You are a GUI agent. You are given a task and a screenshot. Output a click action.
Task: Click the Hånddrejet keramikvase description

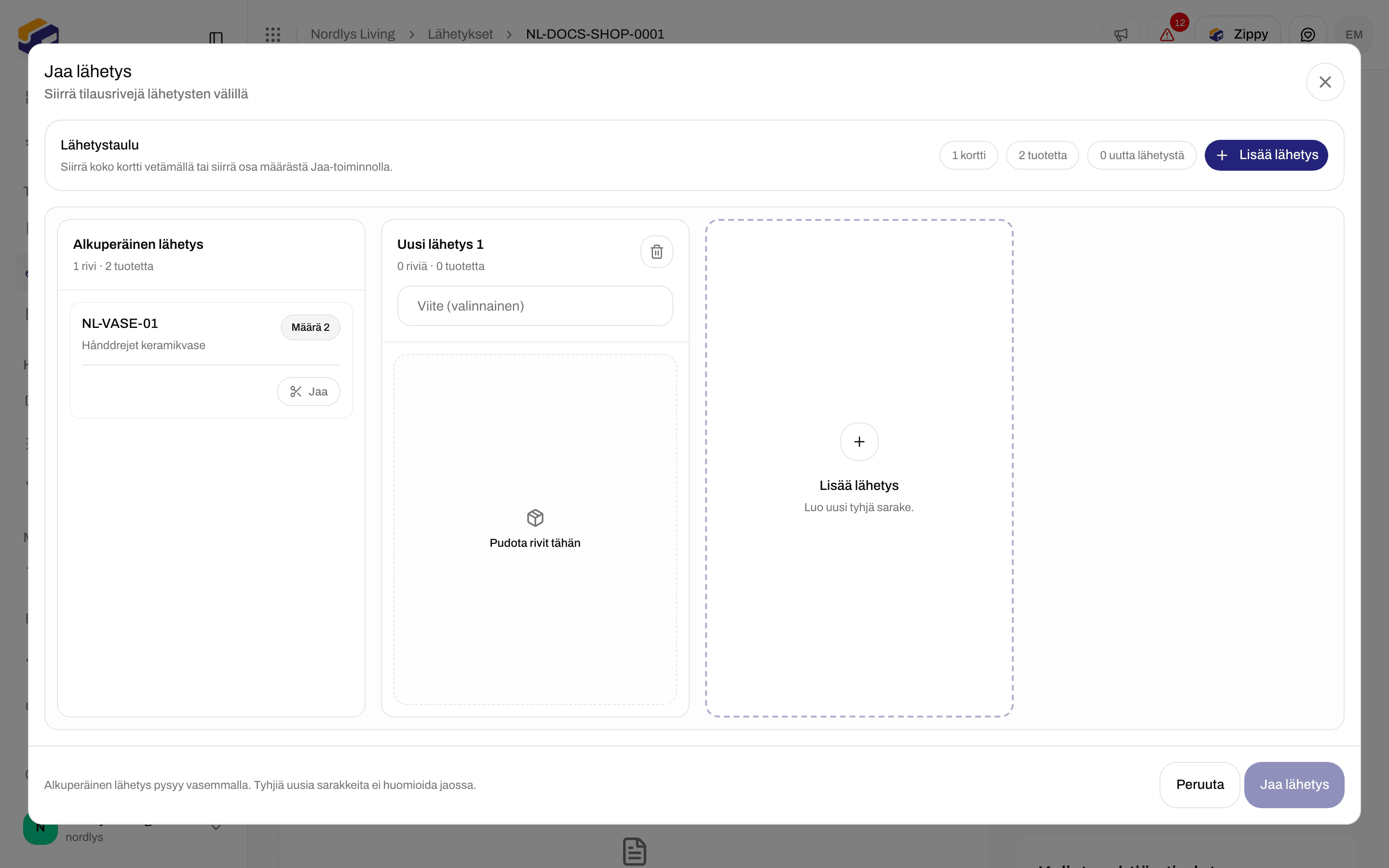point(144,345)
